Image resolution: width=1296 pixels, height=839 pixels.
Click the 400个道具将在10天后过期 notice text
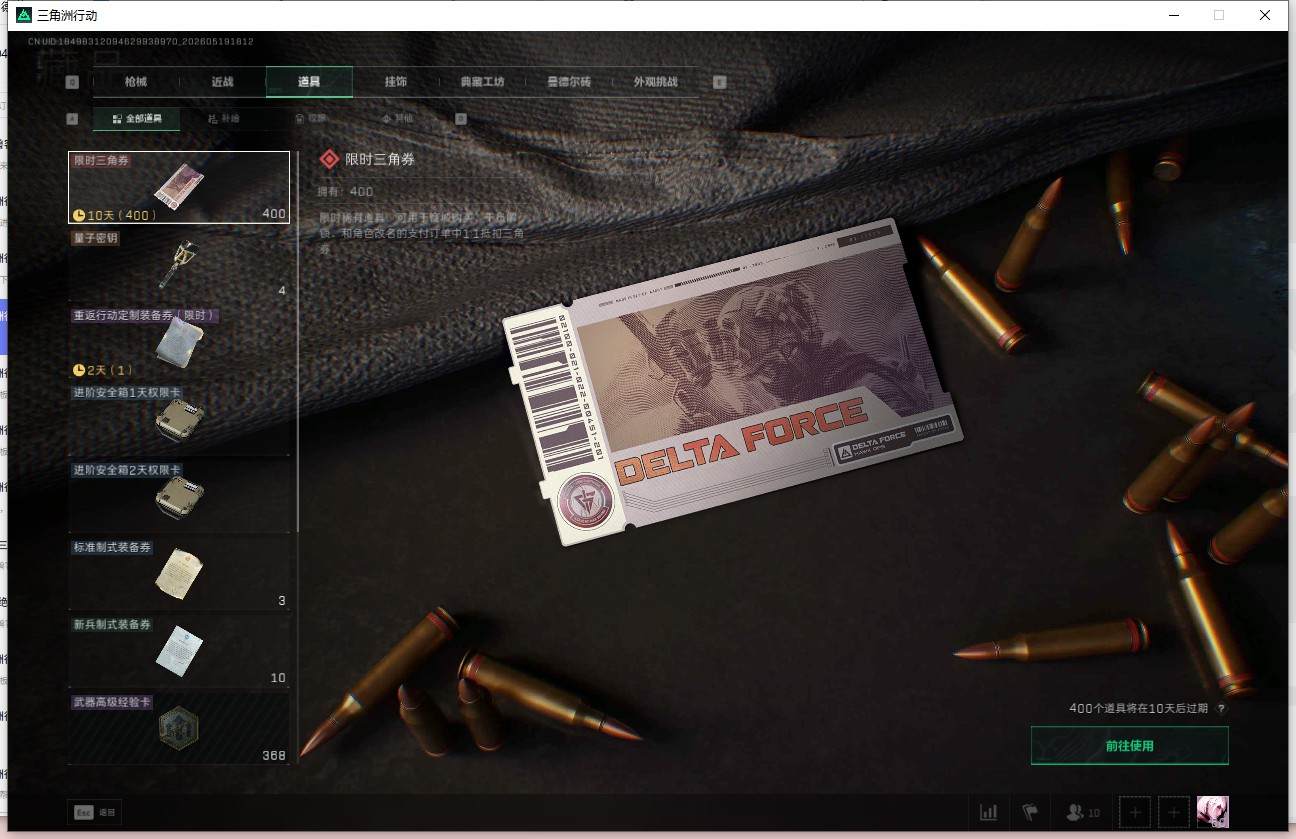tap(1139, 708)
